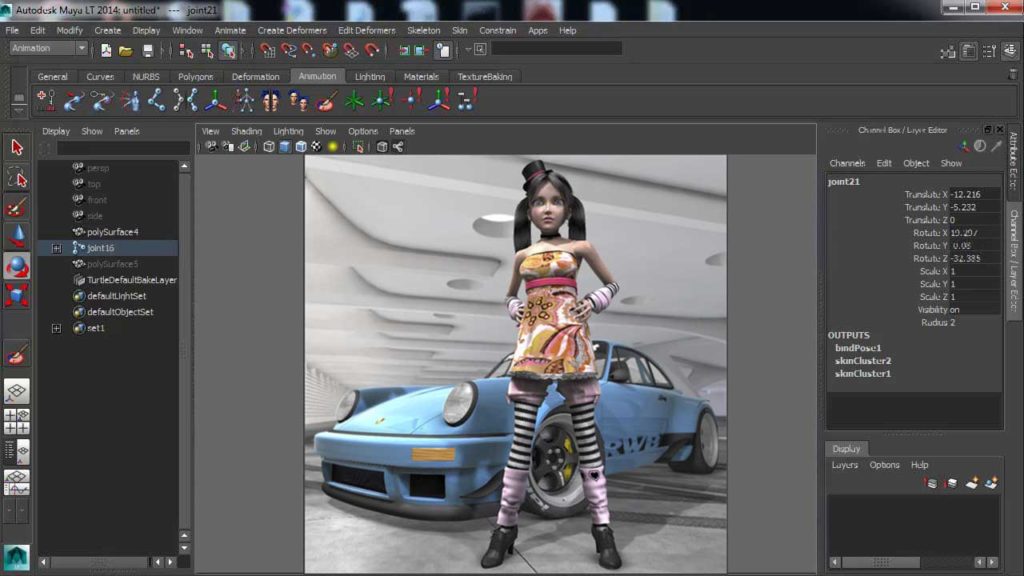Select the Scale tool cube icon
Viewport: 1024px width, 576px height.
pos(17,296)
